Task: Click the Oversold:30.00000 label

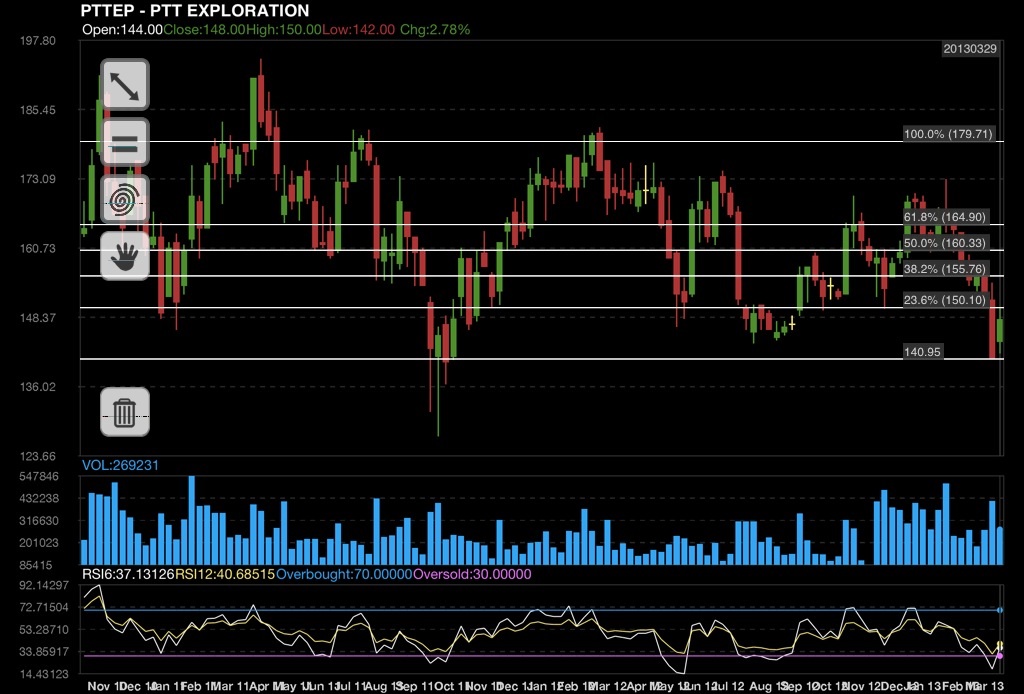Action: [472, 574]
